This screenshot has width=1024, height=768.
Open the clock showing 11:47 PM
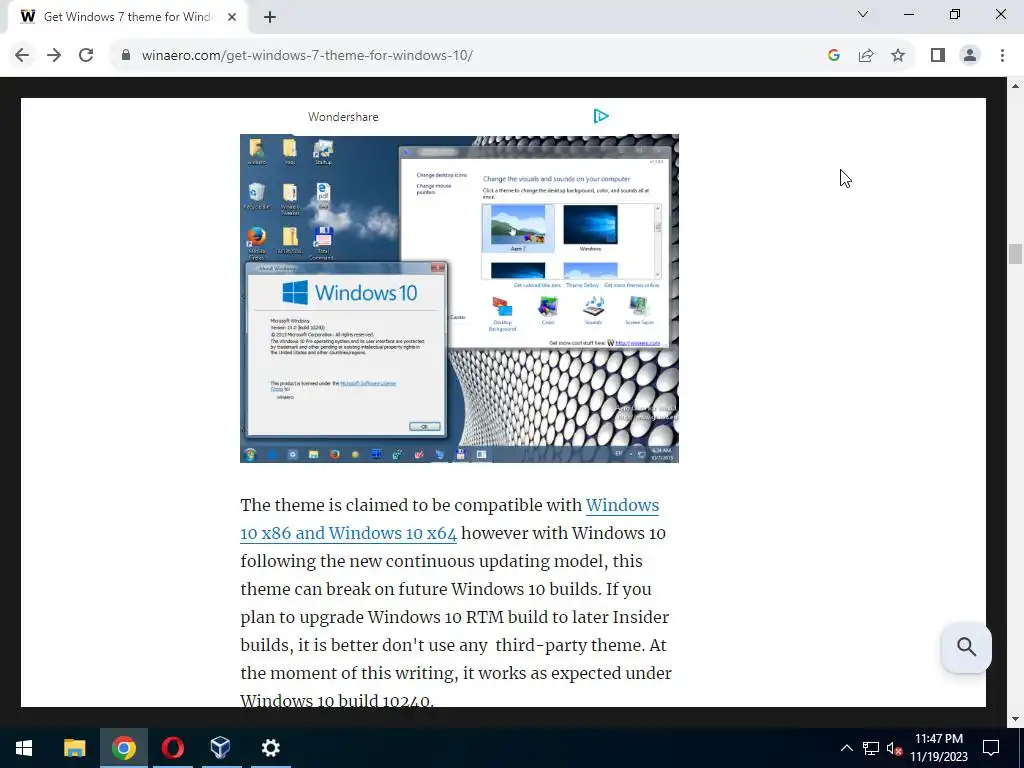[939, 748]
